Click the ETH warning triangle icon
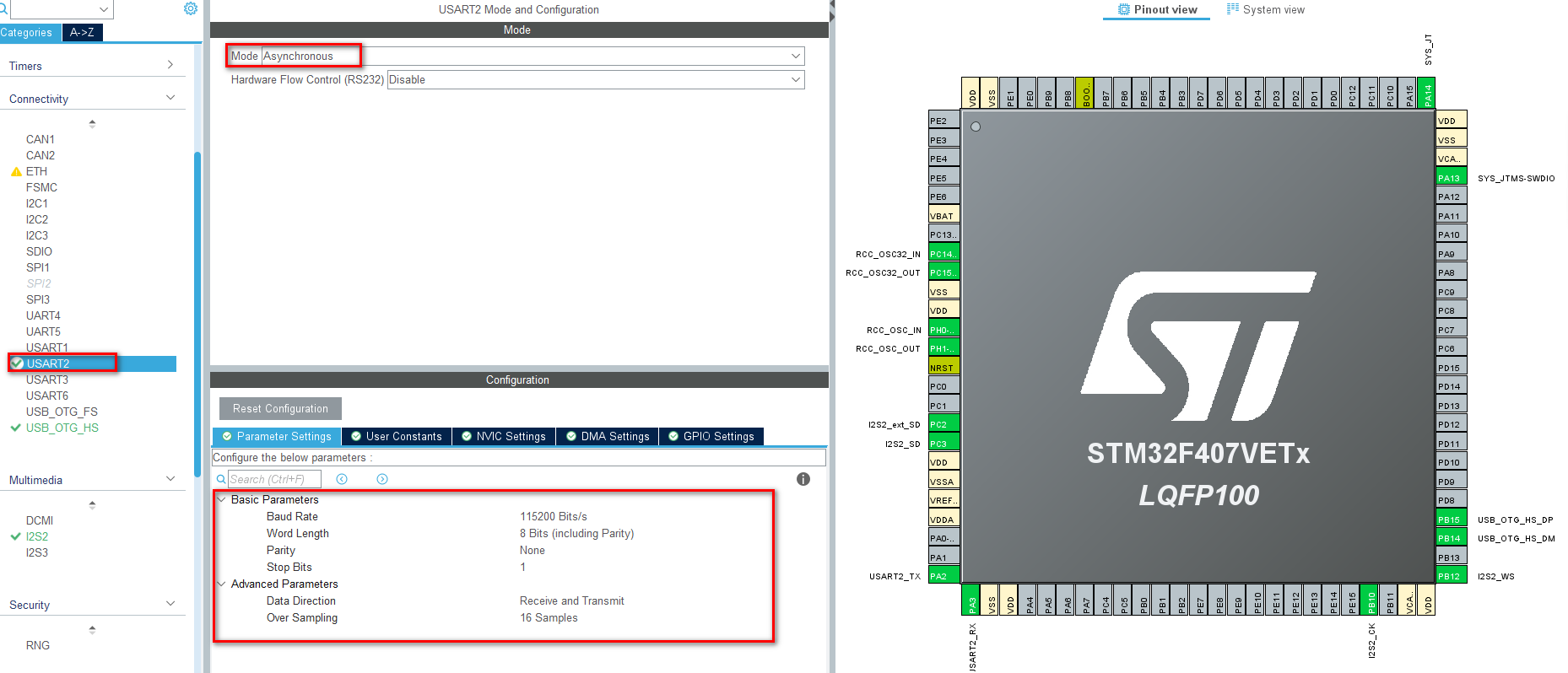 (16, 171)
